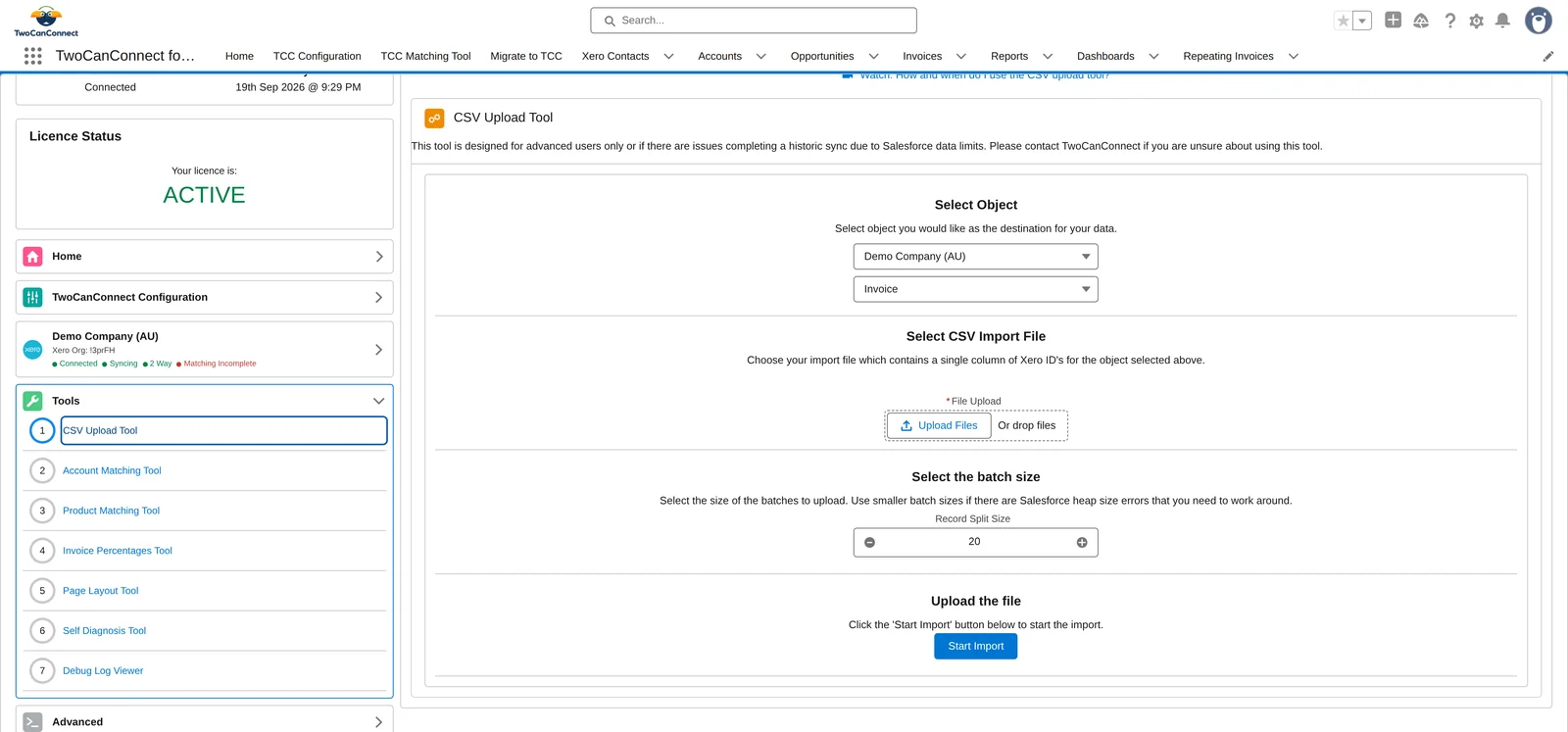Open the Page Layout Tool link

click(x=101, y=591)
